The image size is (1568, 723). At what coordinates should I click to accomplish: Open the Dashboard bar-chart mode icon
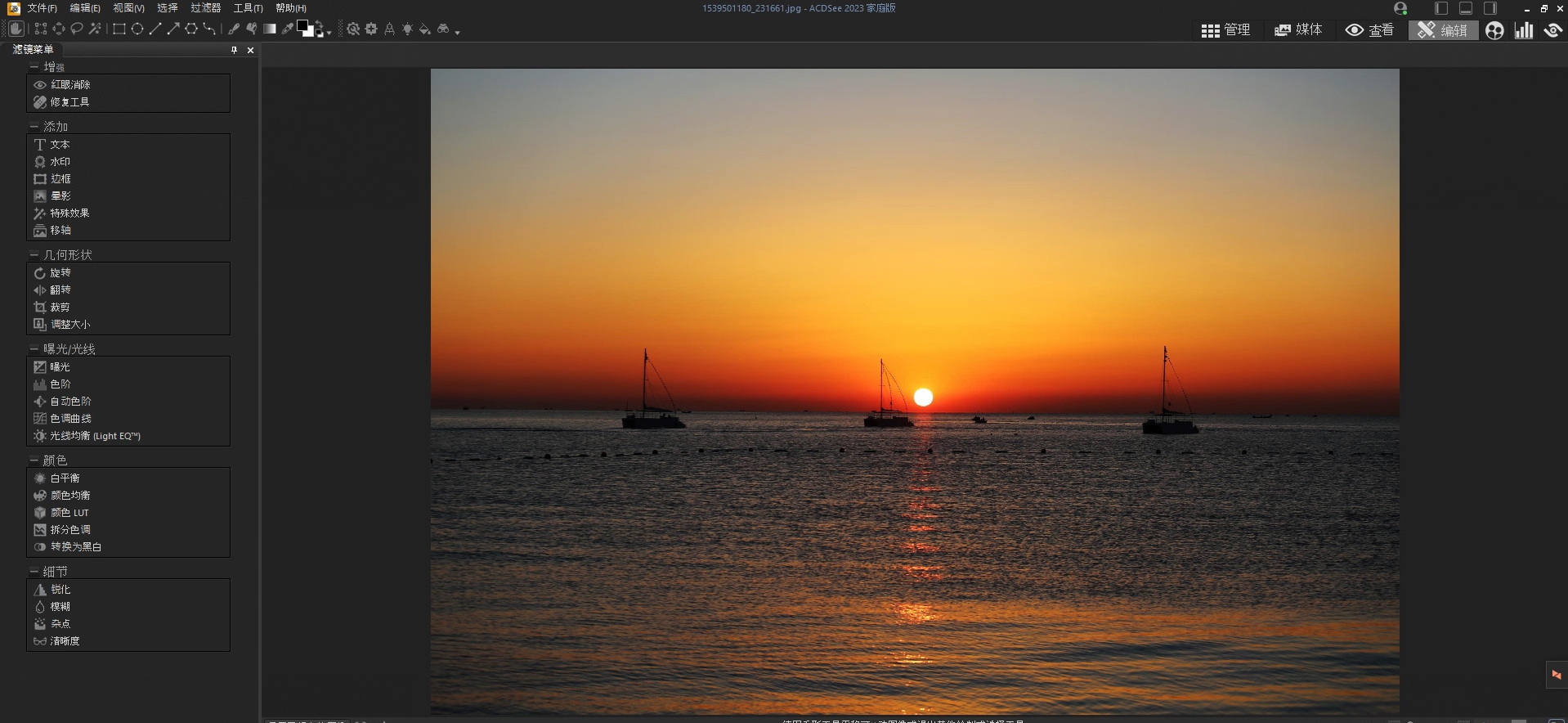[1524, 30]
